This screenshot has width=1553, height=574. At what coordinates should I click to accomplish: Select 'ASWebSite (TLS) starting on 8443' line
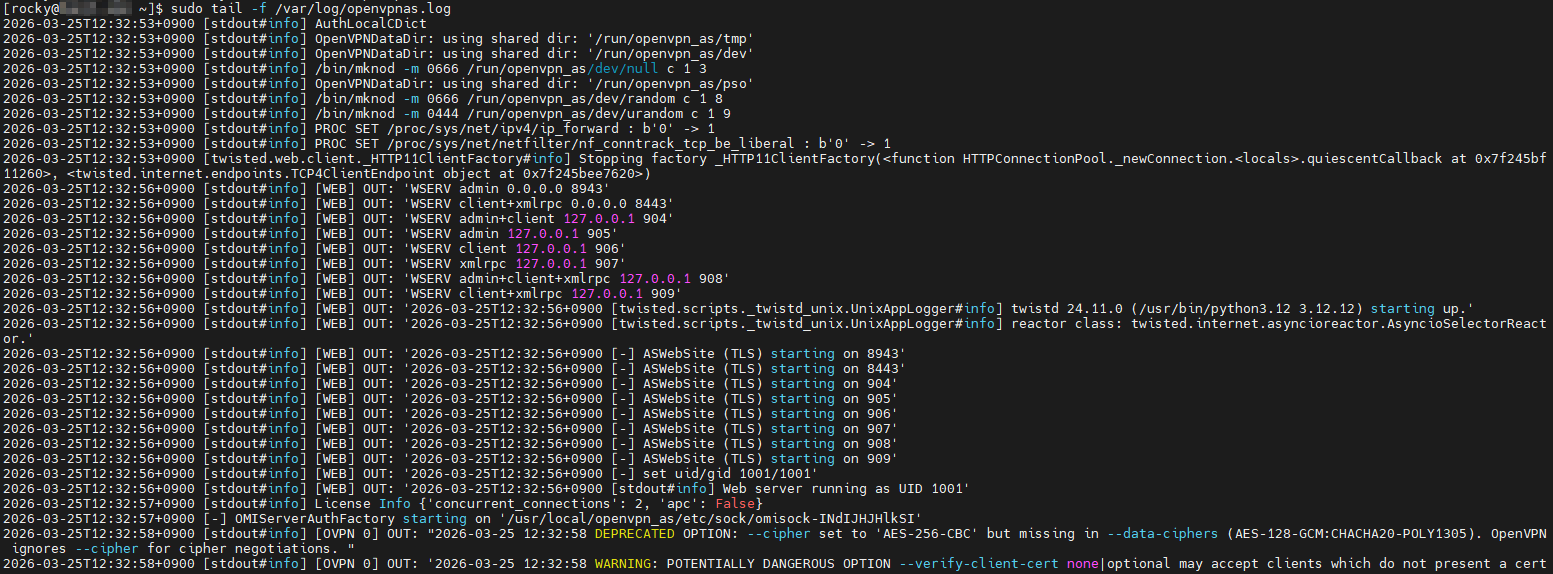coord(455,368)
